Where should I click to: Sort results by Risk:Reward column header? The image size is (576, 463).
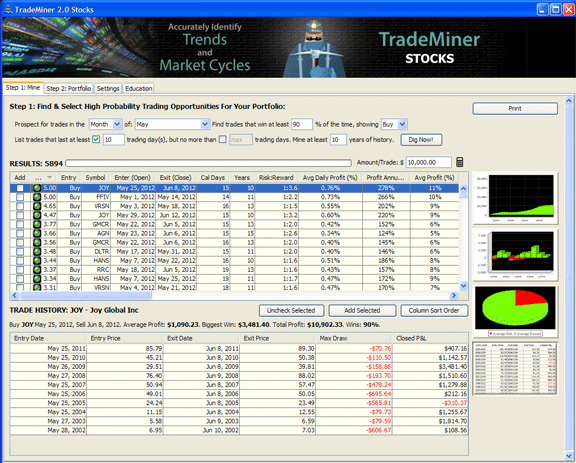pyautogui.click(x=276, y=177)
